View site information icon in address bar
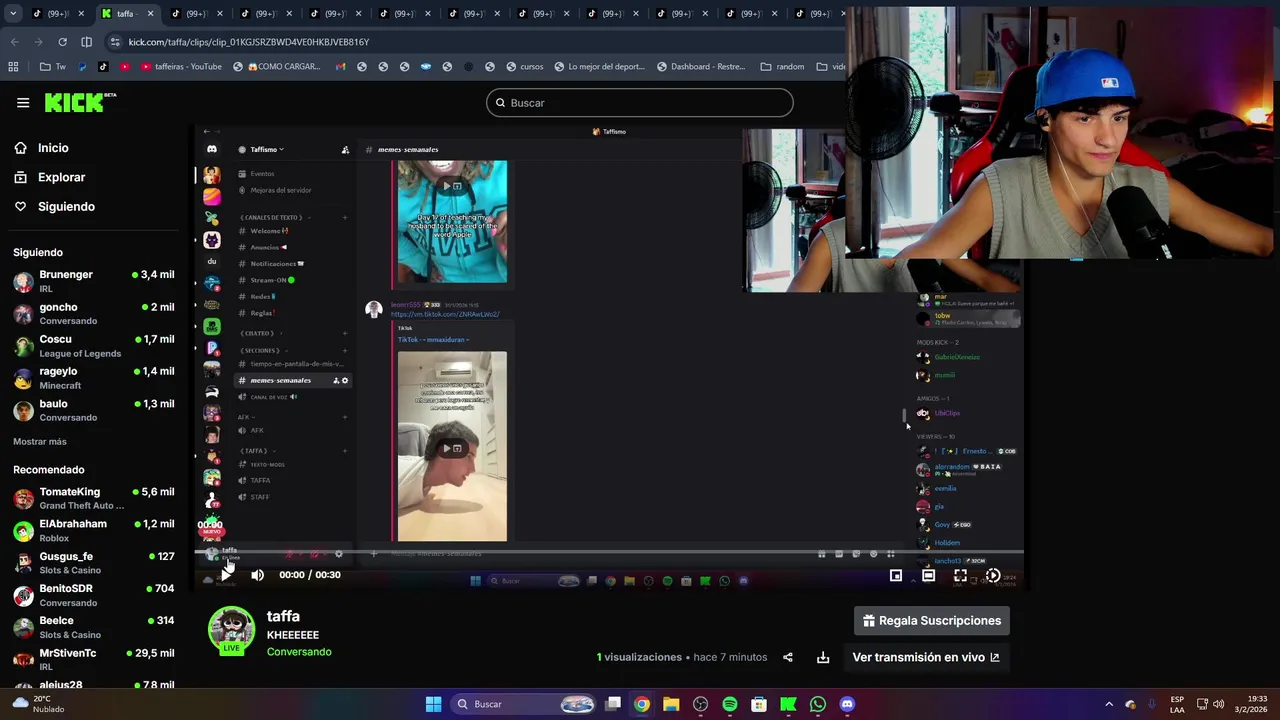 116,42
